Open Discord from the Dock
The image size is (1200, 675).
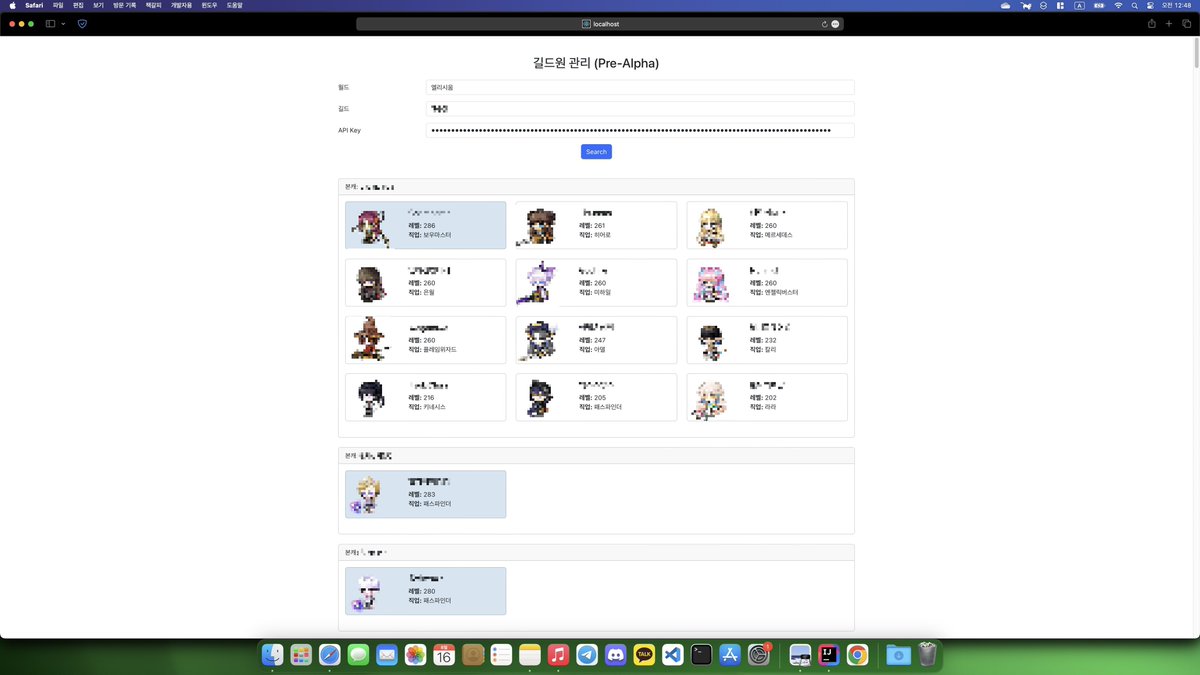[x=615, y=655]
